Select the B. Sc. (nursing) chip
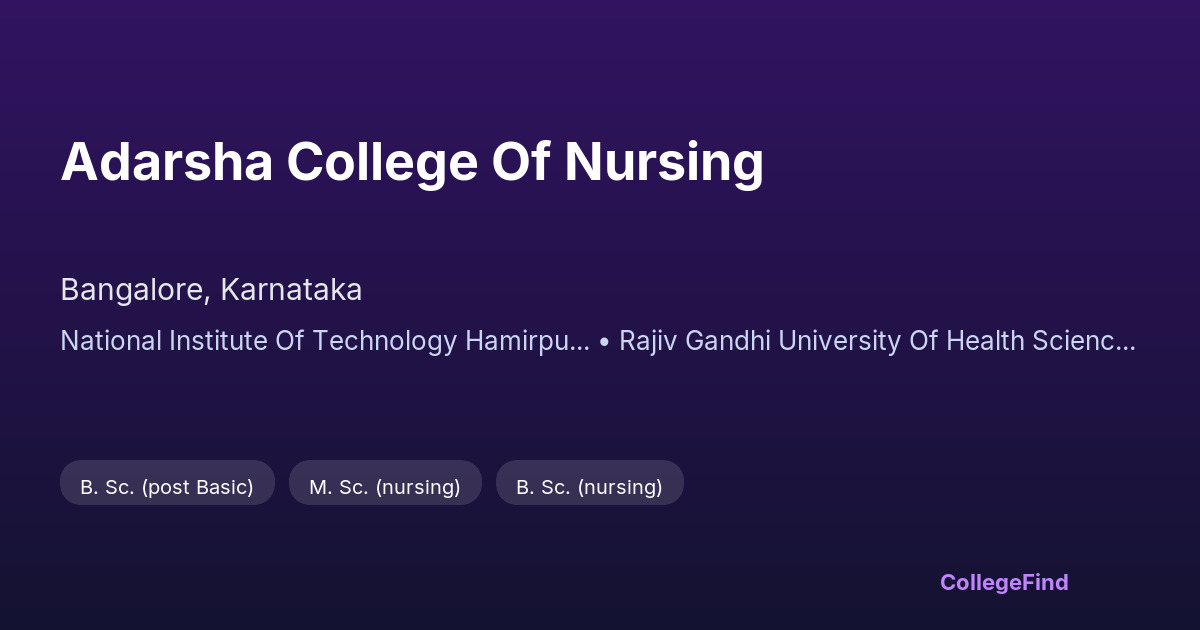This screenshot has height=630, width=1200. tap(589, 487)
